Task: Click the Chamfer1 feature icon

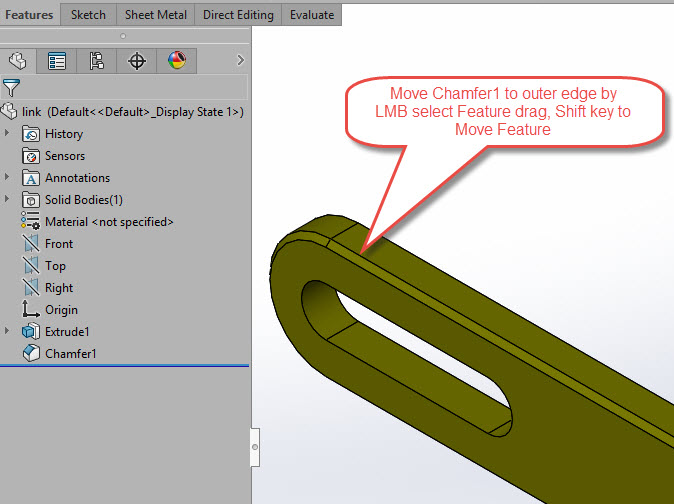Action: [31, 353]
